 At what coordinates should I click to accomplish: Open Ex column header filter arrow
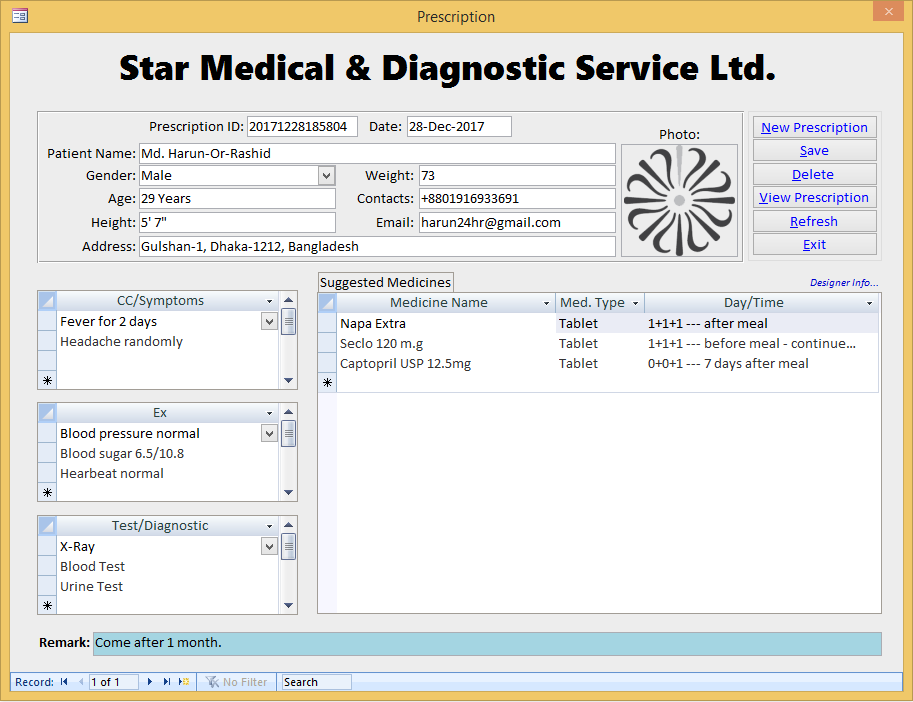pyautogui.click(x=270, y=413)
